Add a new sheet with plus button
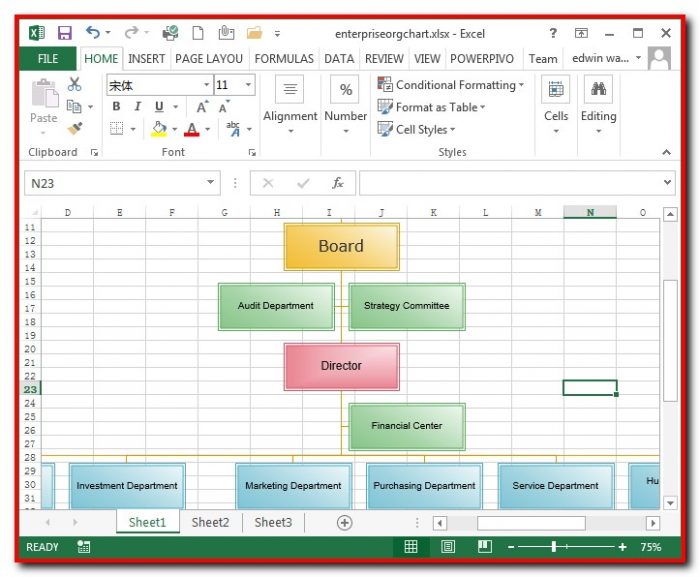The image size is (700, 577). click(344, 523)
